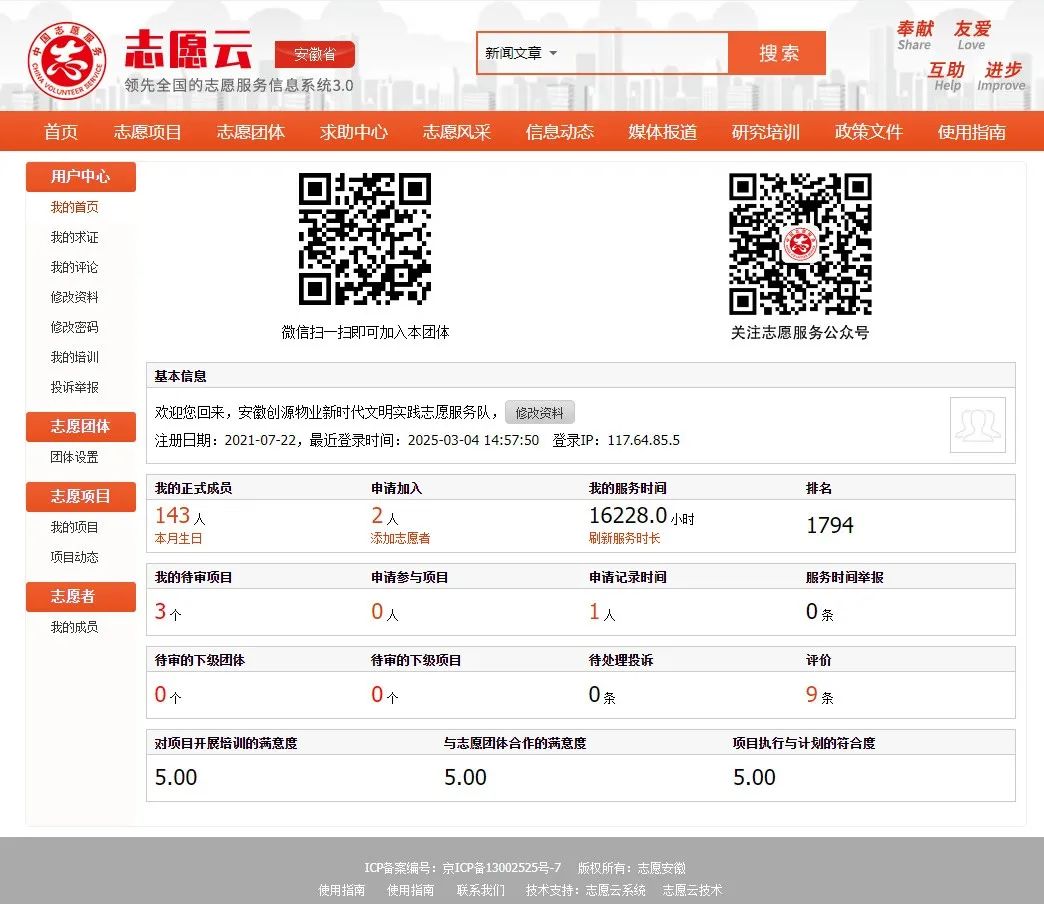This screenshot has width=1044, height=904.
Task: Open 我的成员 in sidebar
Action: coord(75,626)
